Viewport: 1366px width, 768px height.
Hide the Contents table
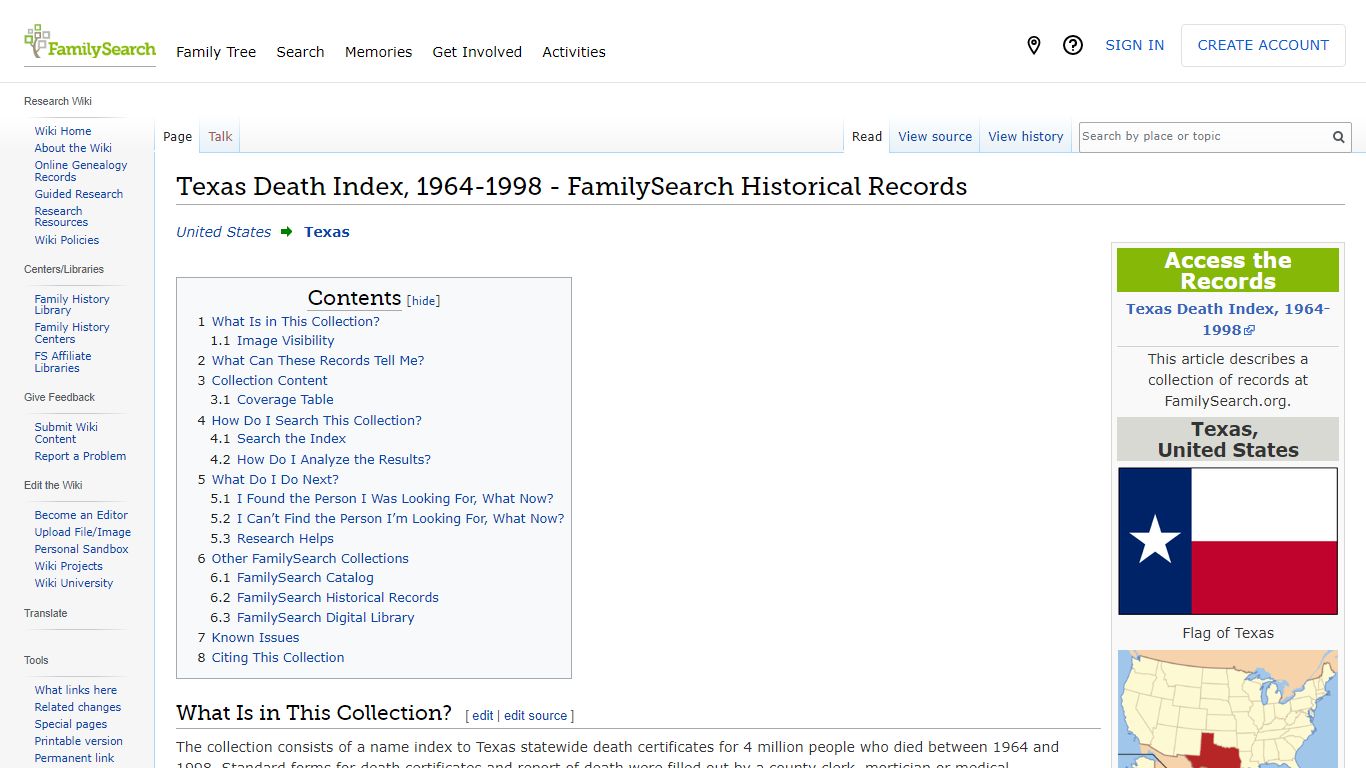424,301
